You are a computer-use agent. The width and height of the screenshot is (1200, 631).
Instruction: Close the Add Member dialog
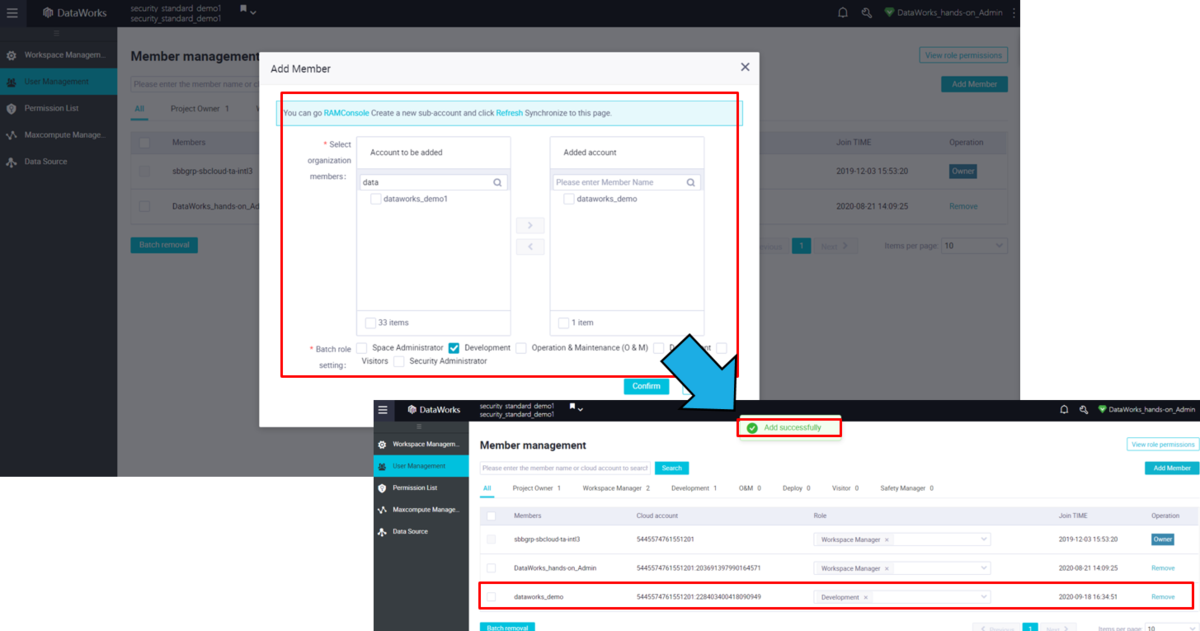tap(745, 67)
